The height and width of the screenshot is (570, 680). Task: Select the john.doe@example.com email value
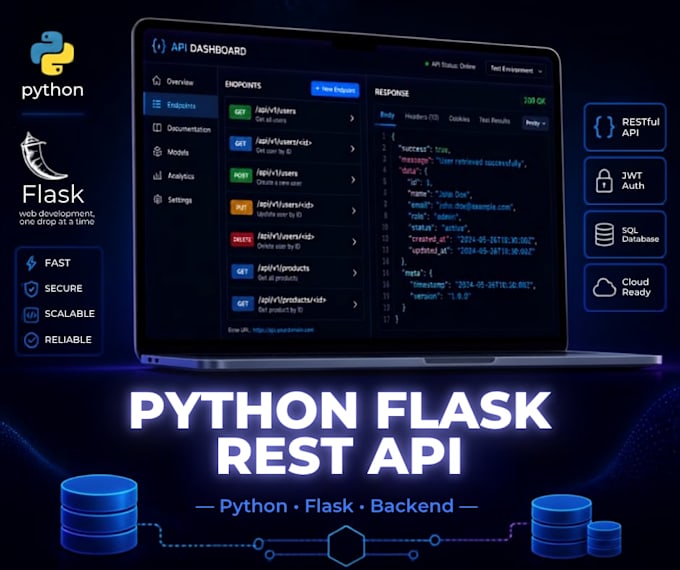tap(475, 206)
